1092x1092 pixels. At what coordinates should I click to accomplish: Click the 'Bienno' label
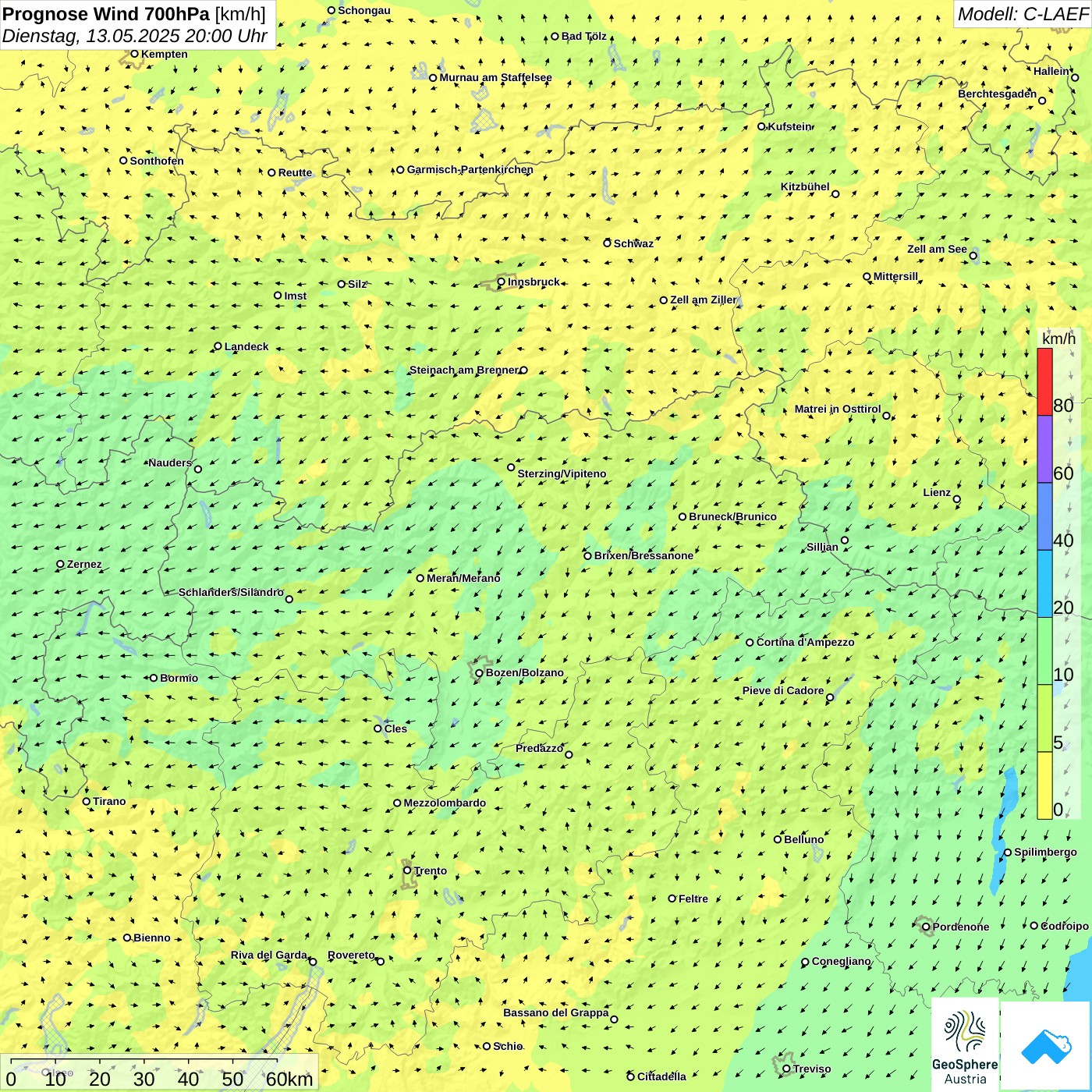coord(152,938)
